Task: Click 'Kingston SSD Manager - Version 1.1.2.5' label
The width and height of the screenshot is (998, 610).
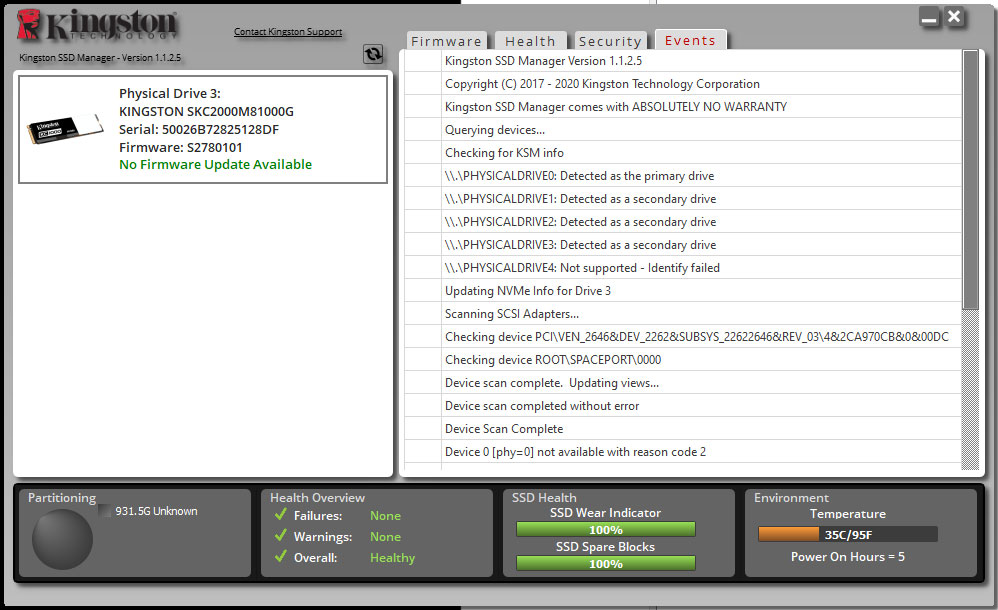Action: [100, 57]
